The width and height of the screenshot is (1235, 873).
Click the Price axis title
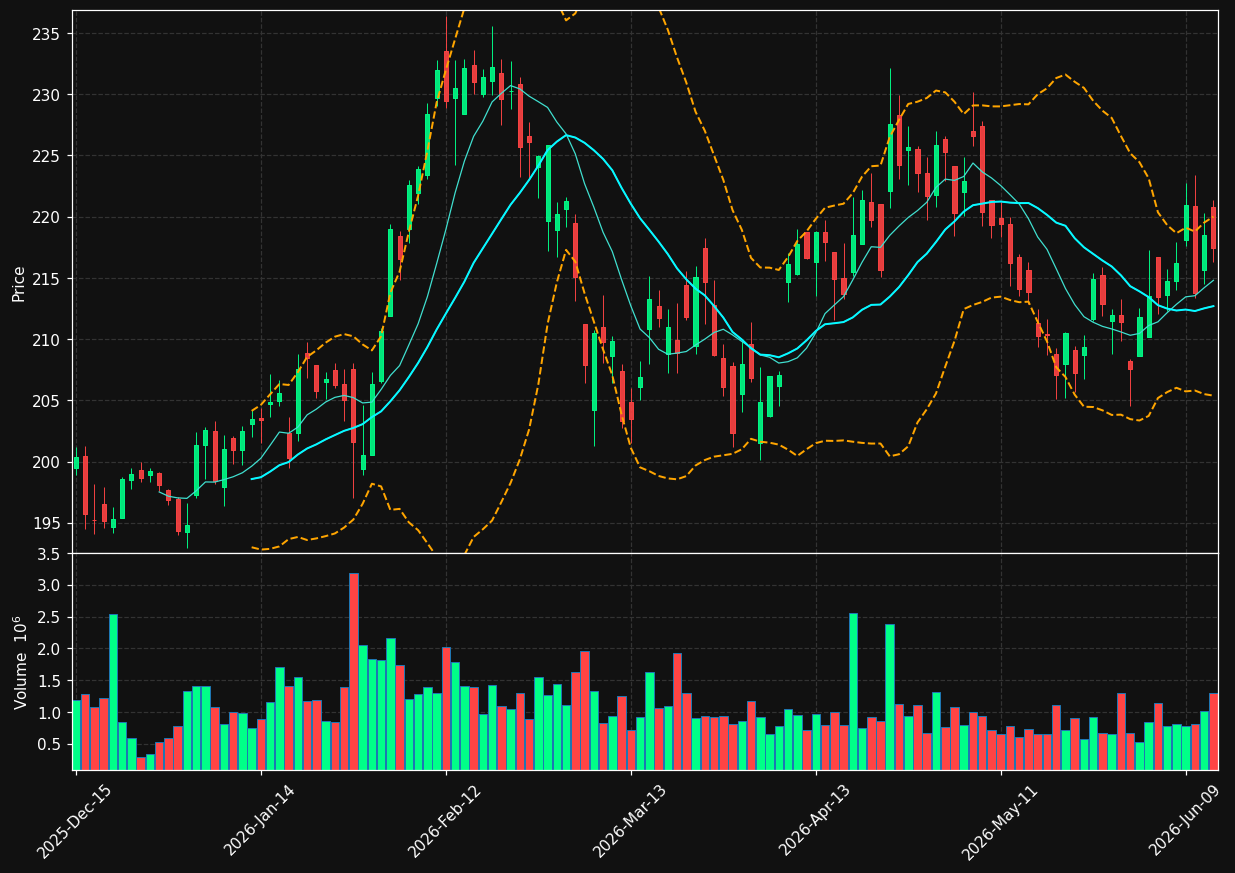19,282
